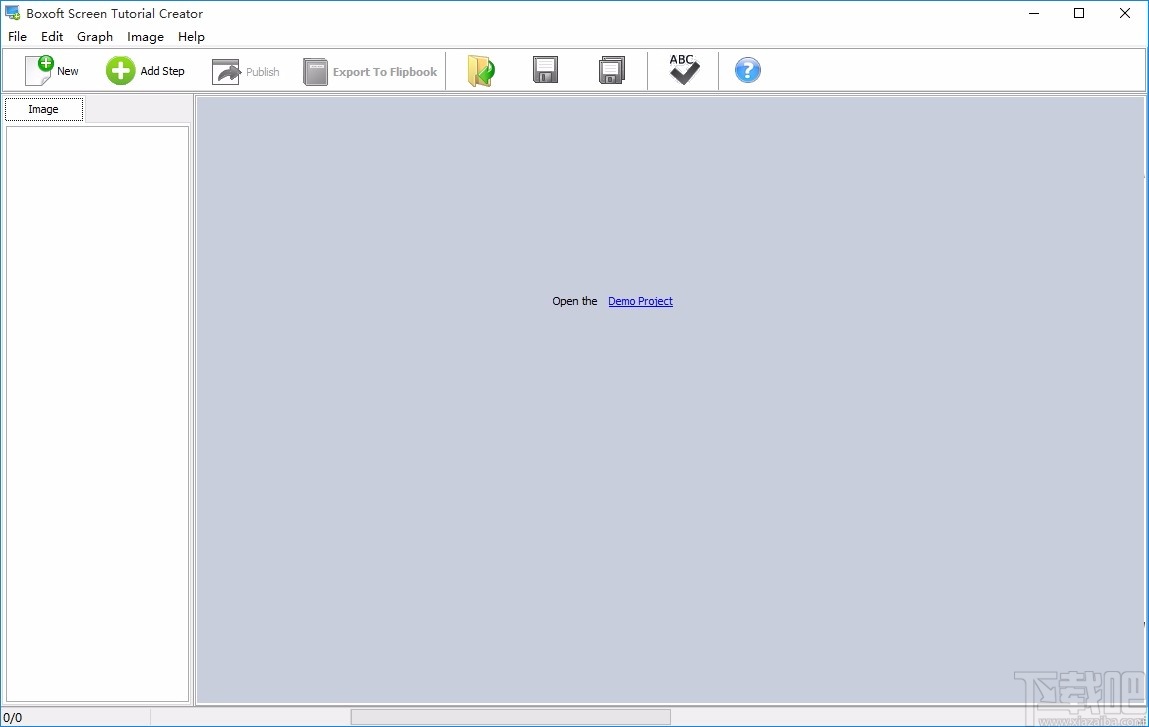
Task: Open the Edit menu
Action: click(x=51, y=36)
